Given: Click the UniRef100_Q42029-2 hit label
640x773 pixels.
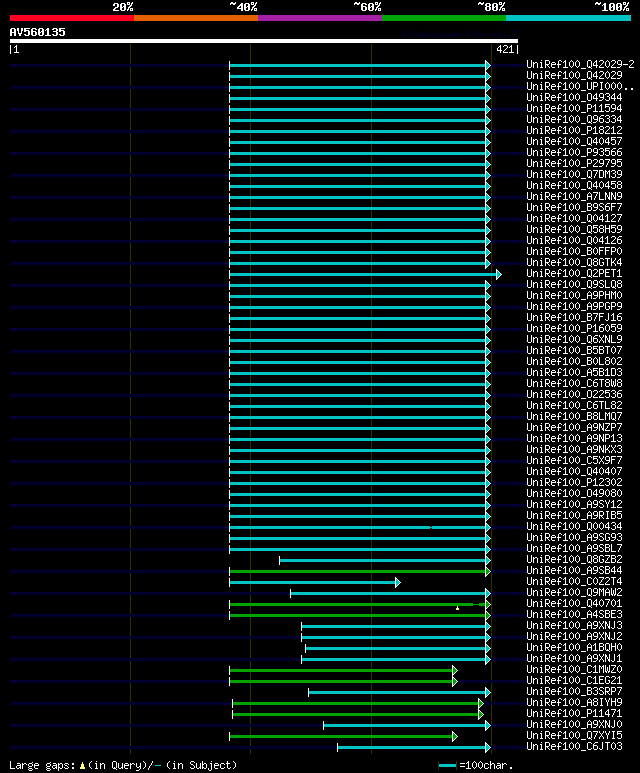Looking at the screenshot, I should point(580,65).
